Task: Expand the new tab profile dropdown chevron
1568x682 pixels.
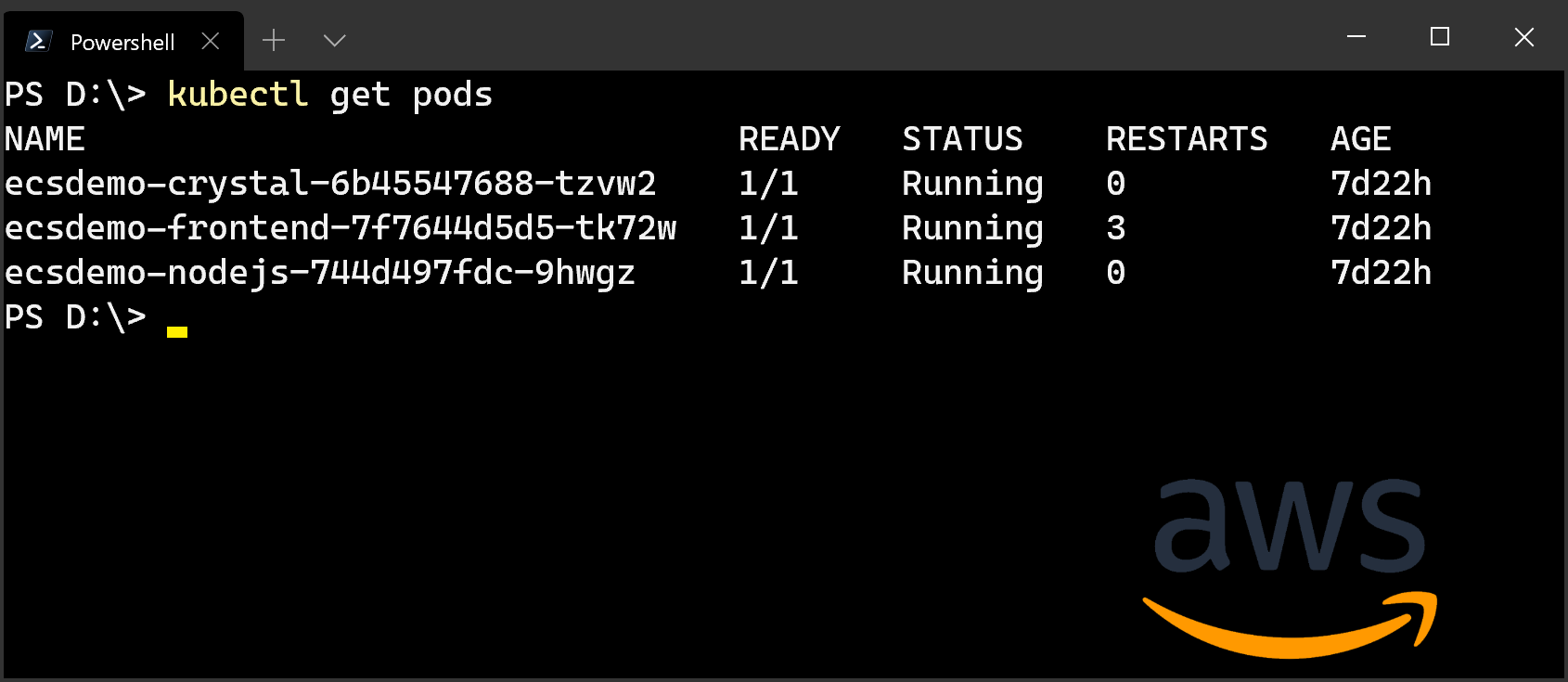Action: click(334, 40)
